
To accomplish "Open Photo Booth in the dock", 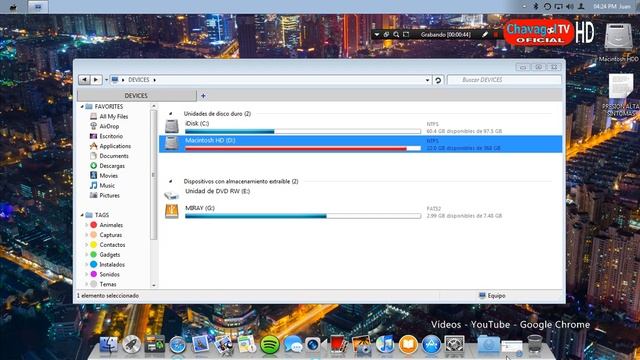I will tap(338, 345).
